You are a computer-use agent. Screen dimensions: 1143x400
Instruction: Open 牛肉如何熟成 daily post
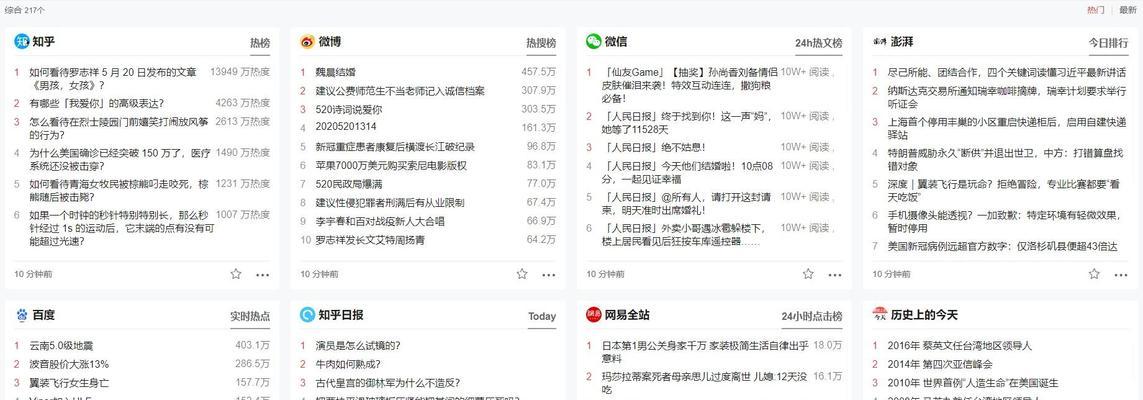348,364
